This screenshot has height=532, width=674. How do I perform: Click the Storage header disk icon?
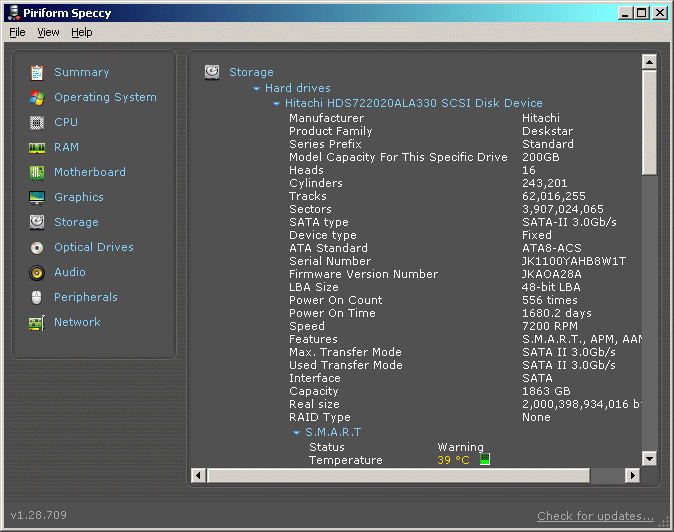point(212,72)
